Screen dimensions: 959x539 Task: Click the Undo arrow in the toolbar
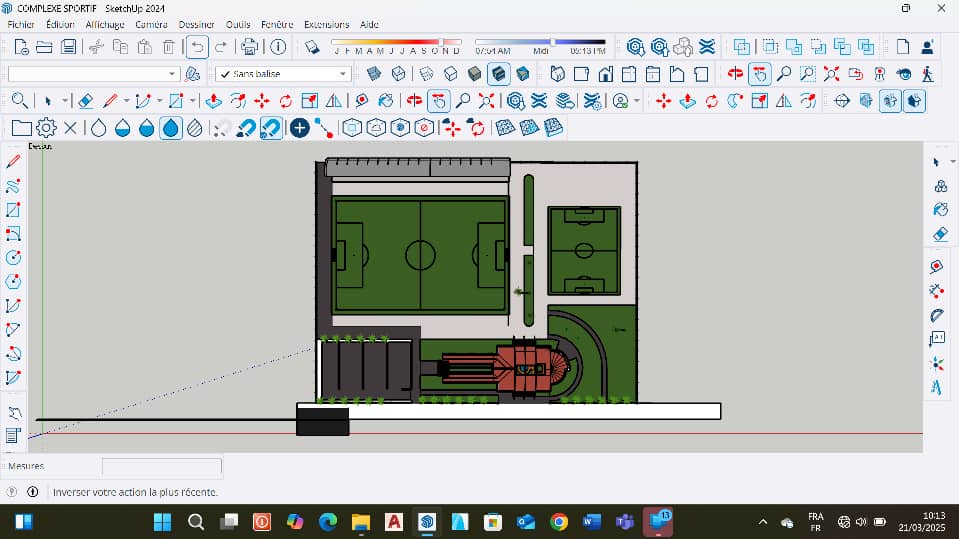(x=197, y=46)
